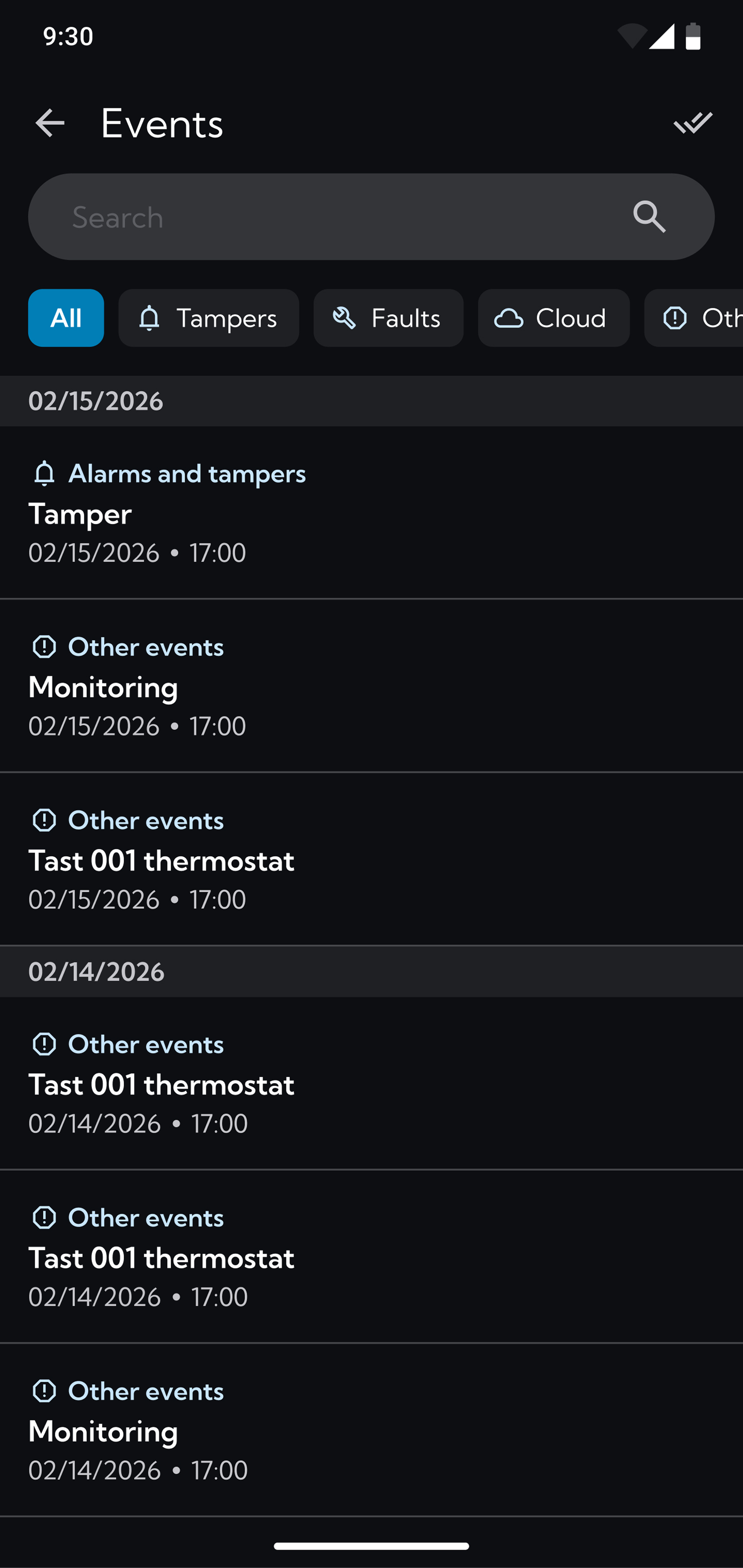
Task: Open the Monitoring event dated 02/14/2026
Action: click(372, 1430)
